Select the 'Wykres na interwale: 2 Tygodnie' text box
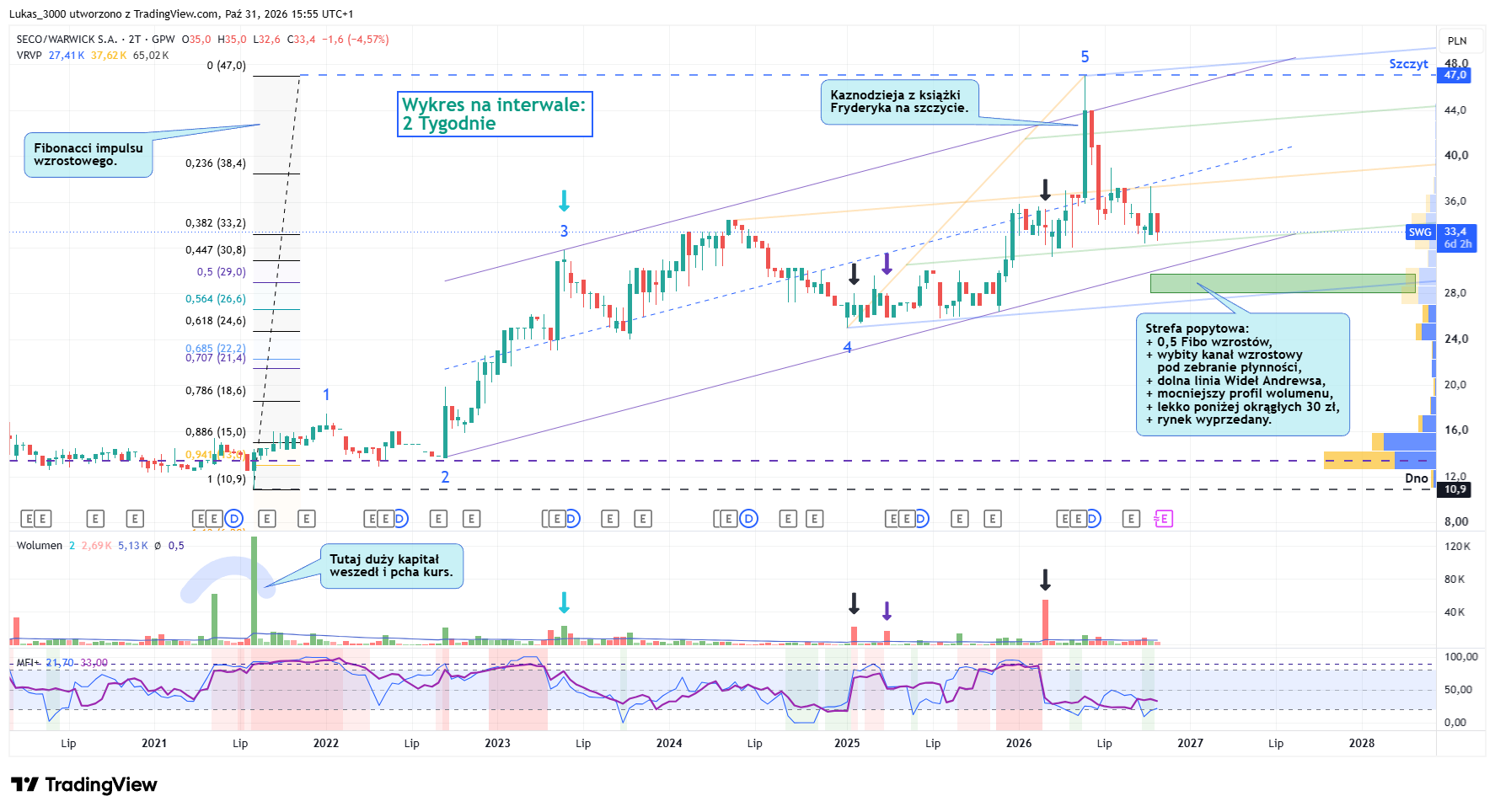1495x812 pixels. [495, 114]
